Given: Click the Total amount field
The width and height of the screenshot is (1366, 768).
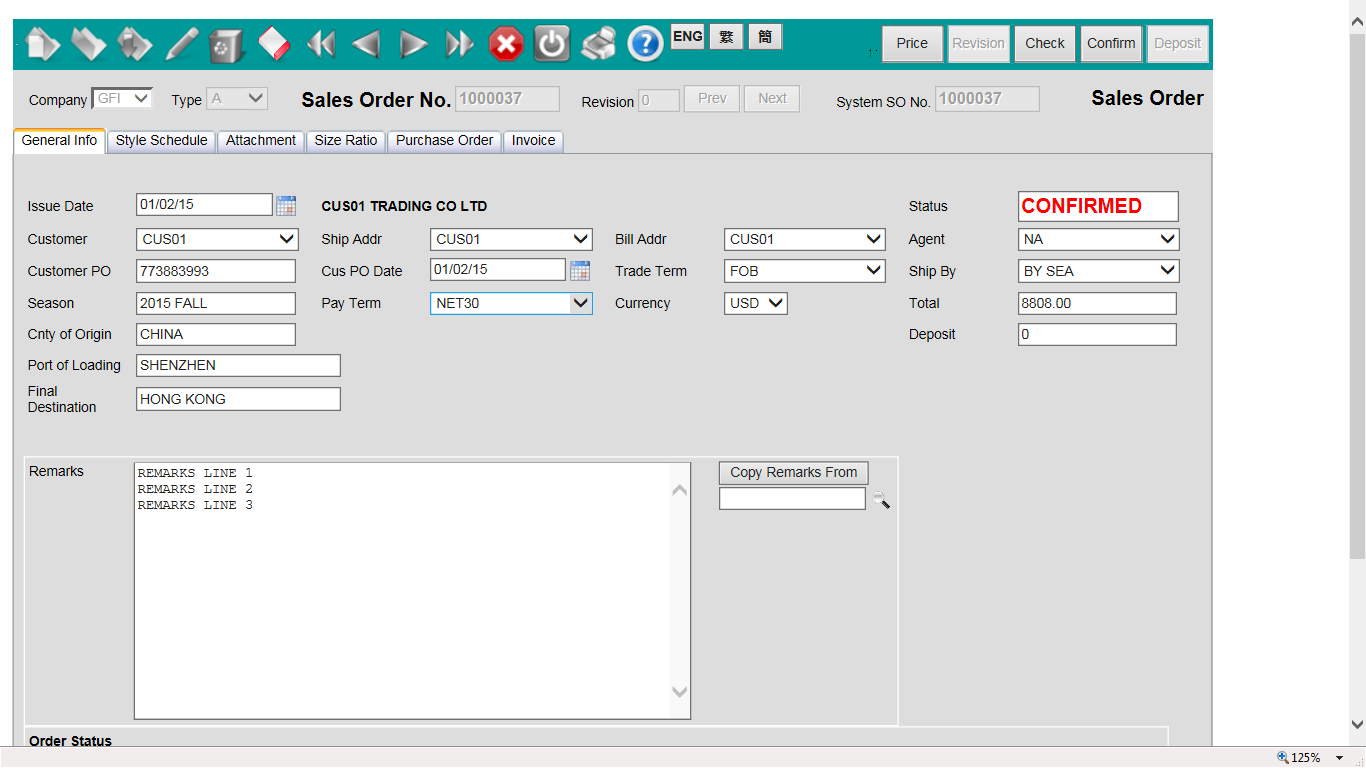Looking at the screenshot, I should 1097,303.
